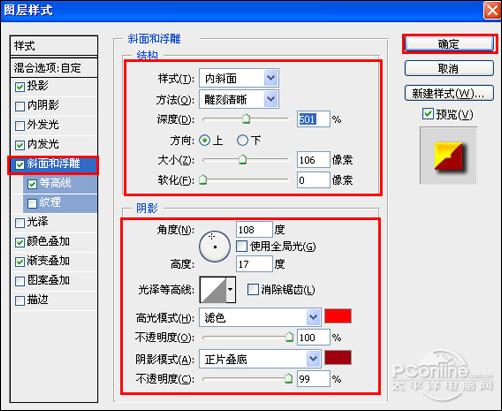
Task: Click the 角度 field showing 108
Action: pos(254,229)
